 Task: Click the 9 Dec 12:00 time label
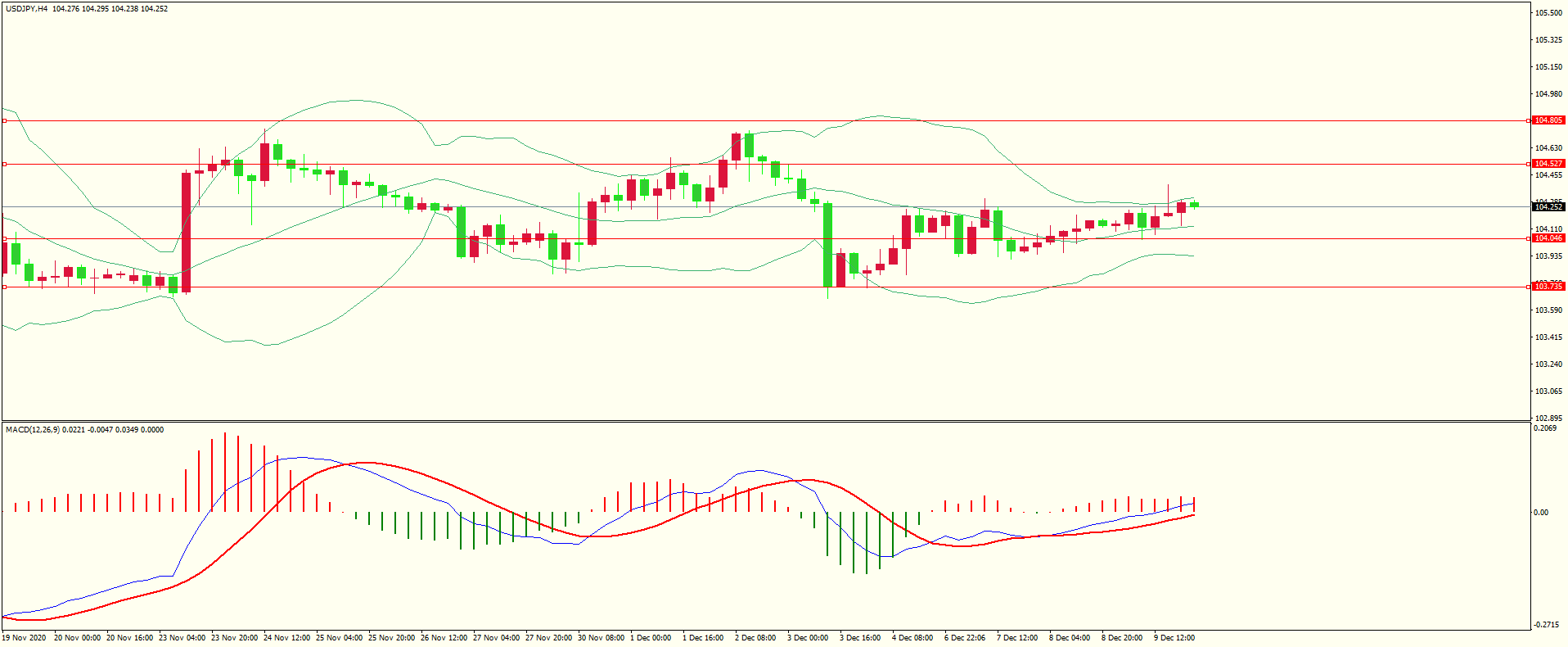pyautogui.click(x=1174, y=638)
